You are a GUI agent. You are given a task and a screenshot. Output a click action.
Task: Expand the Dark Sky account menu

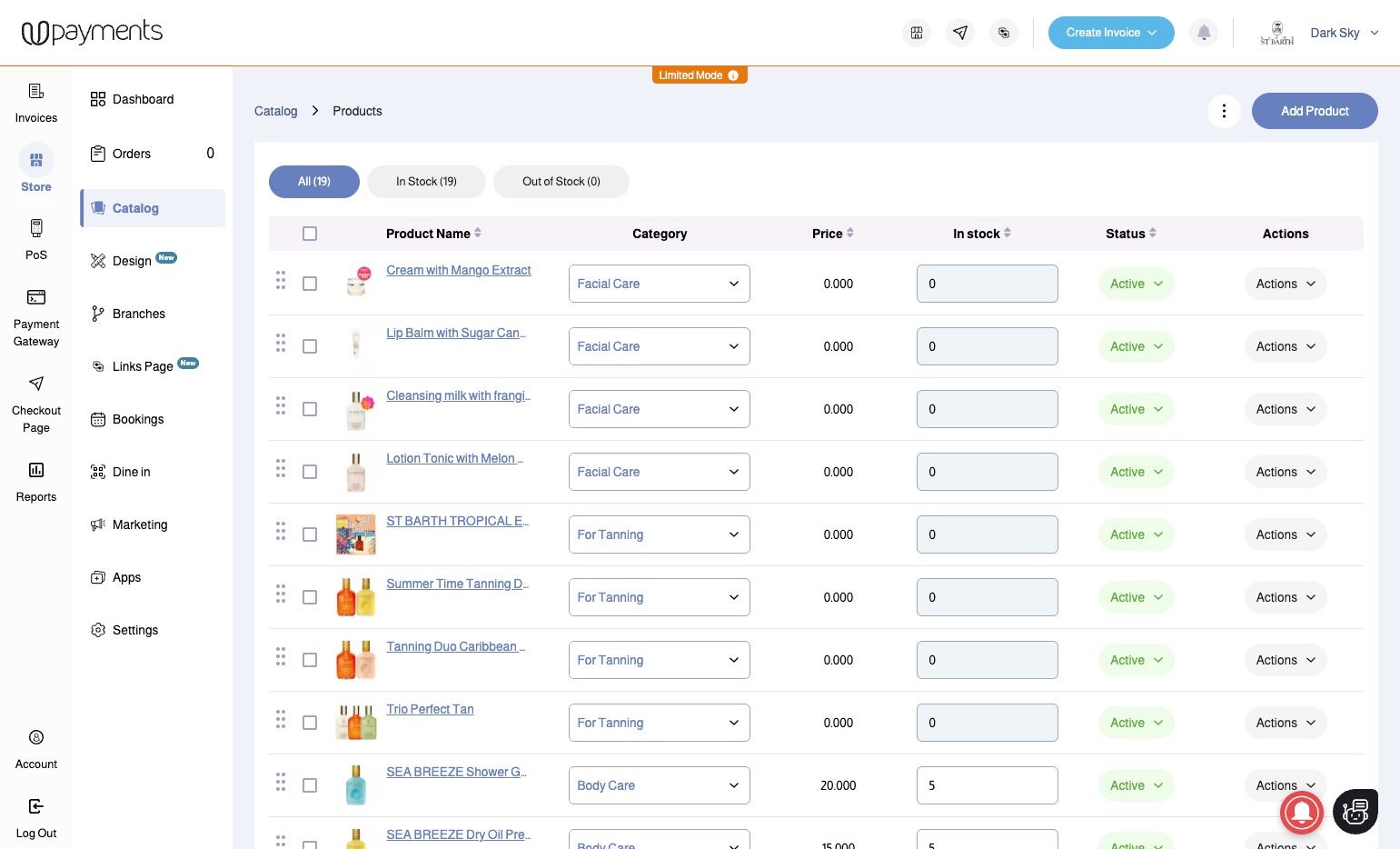pyautogui.click(x=1345, y=33)
